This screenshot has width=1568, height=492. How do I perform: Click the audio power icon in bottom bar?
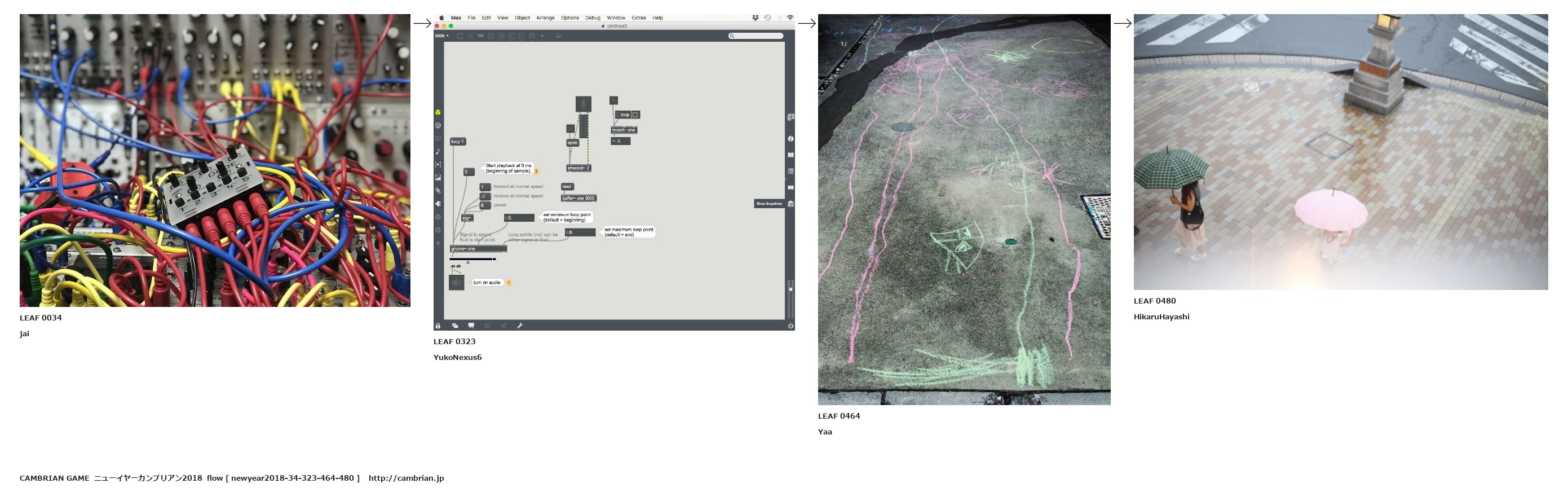790,326
